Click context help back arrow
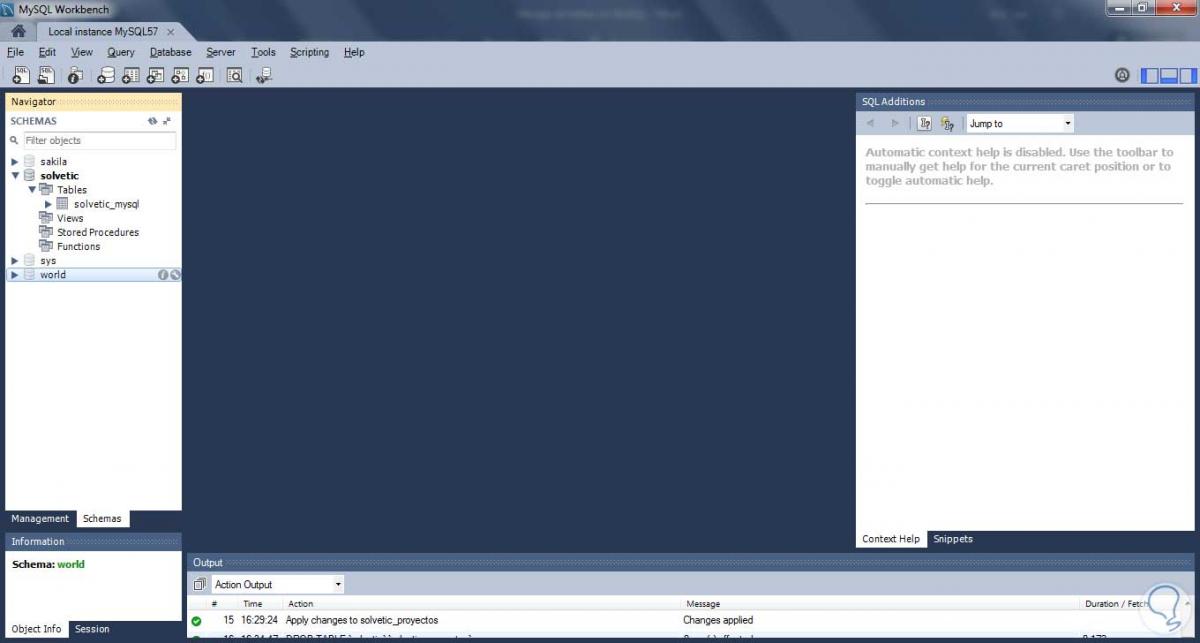 point(870,123)
